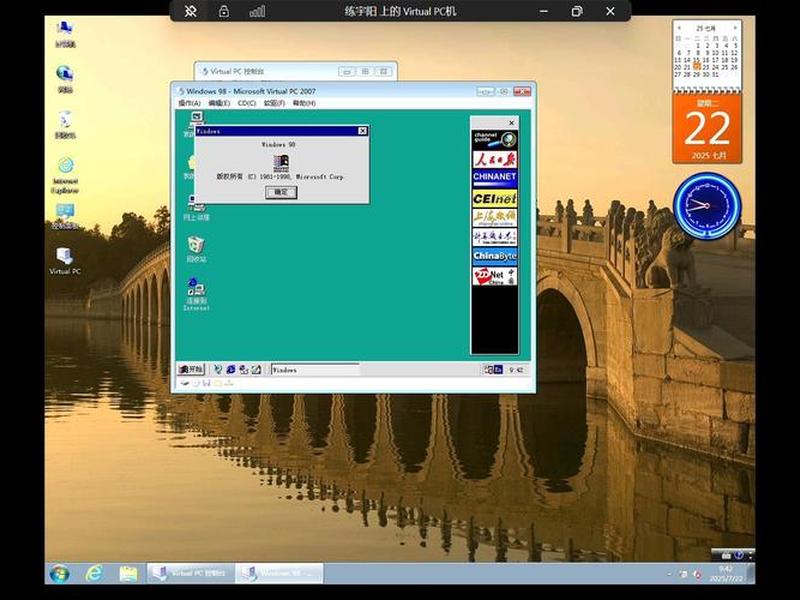Open the 编辑(E) menu in Virtual PC

pyautogui.click(x=219, y=103)
